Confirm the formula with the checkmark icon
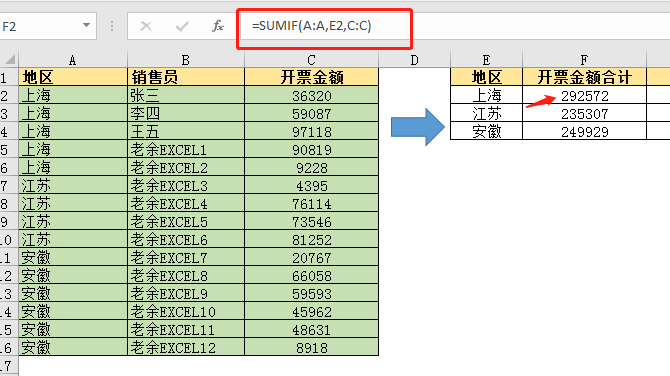670x376 pixels. coord(182,26)
